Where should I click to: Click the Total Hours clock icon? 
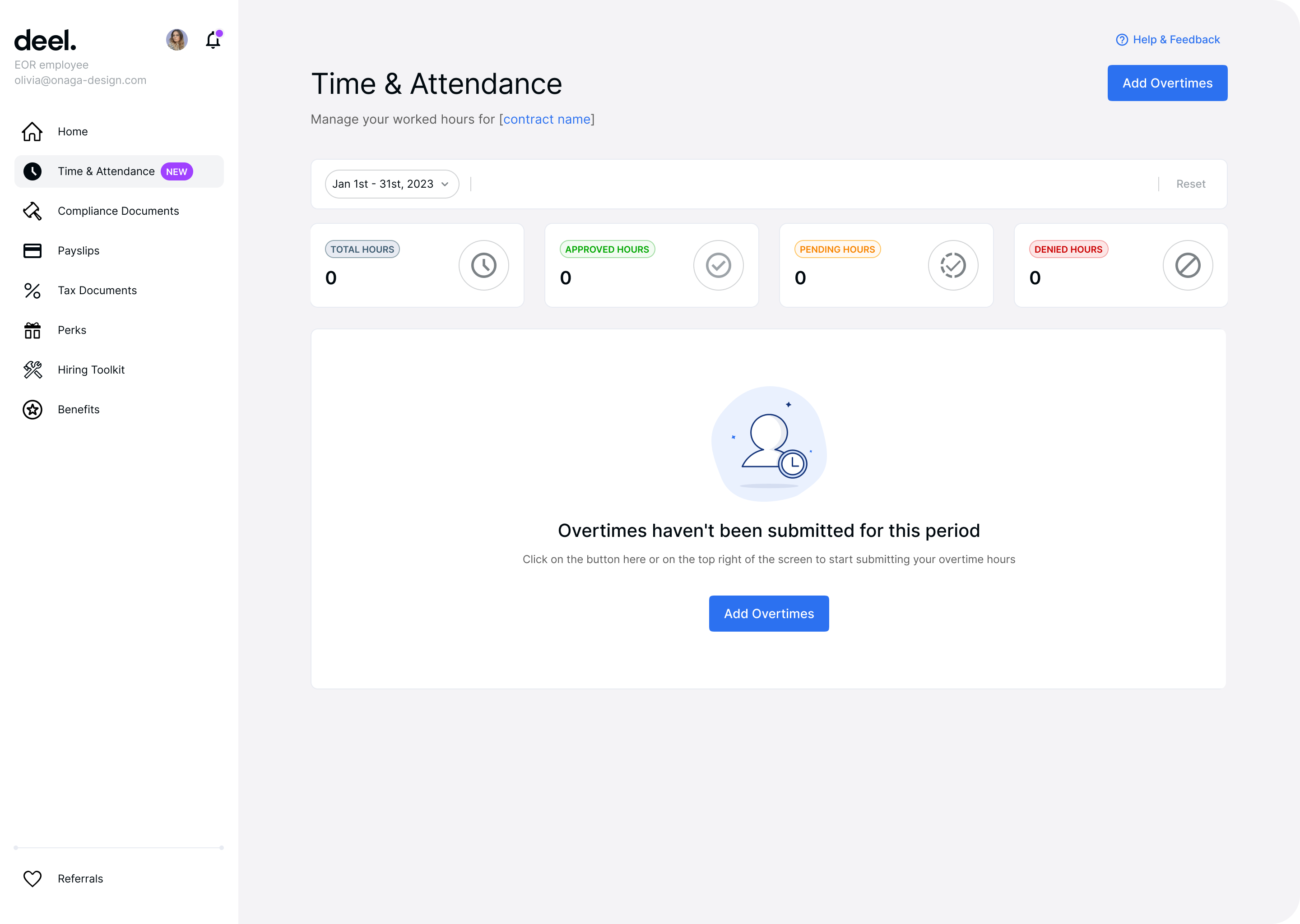484,265
